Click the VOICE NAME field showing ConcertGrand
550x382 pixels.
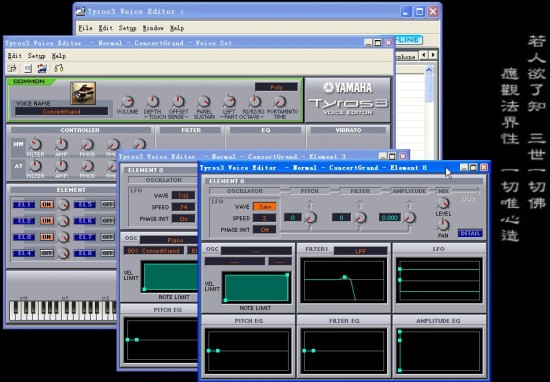61,112
